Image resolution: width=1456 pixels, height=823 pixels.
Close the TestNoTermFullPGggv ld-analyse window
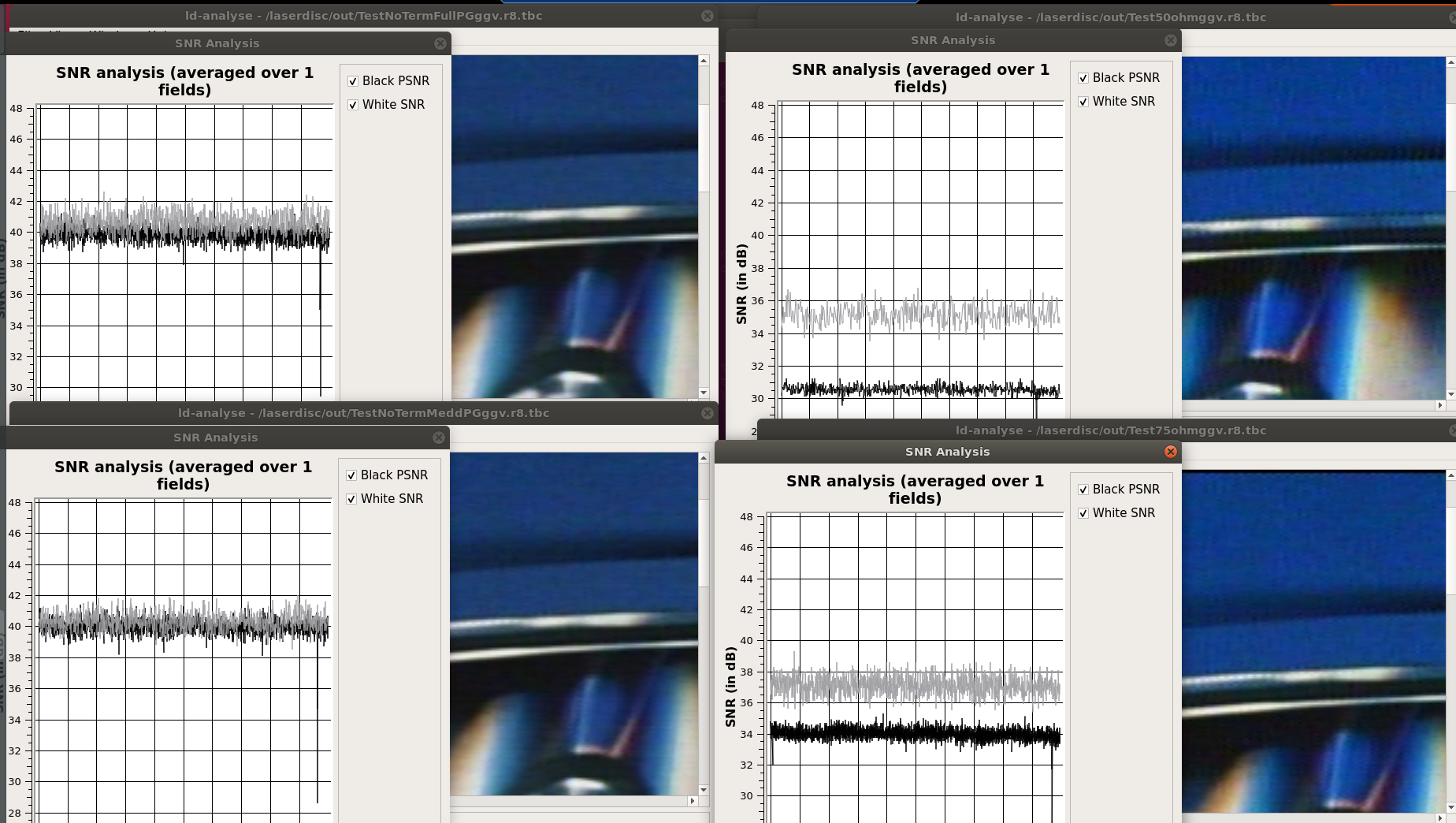(x=708, y=16)
